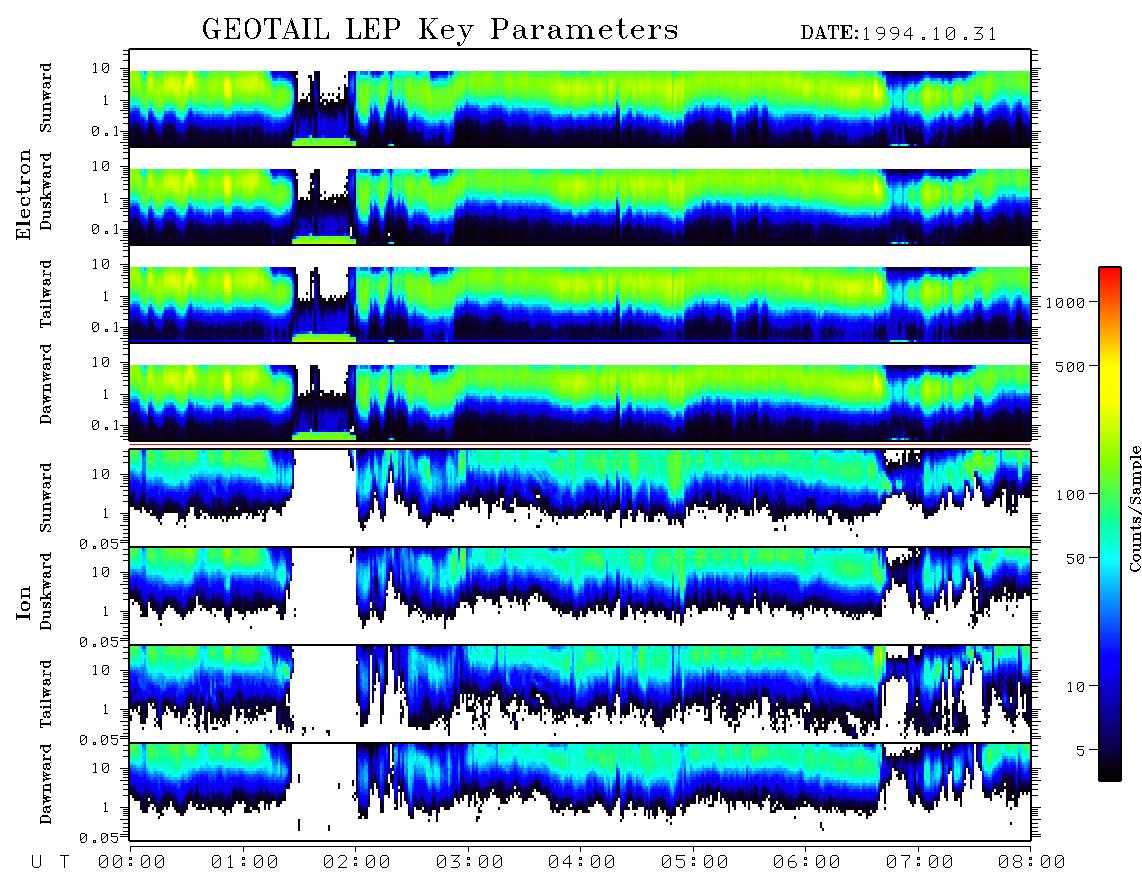The height and width of the screenshot is (880, 1142).
Task: Select the "0.05" tick of Ion Dawnward panel
Action: (99, 838)
